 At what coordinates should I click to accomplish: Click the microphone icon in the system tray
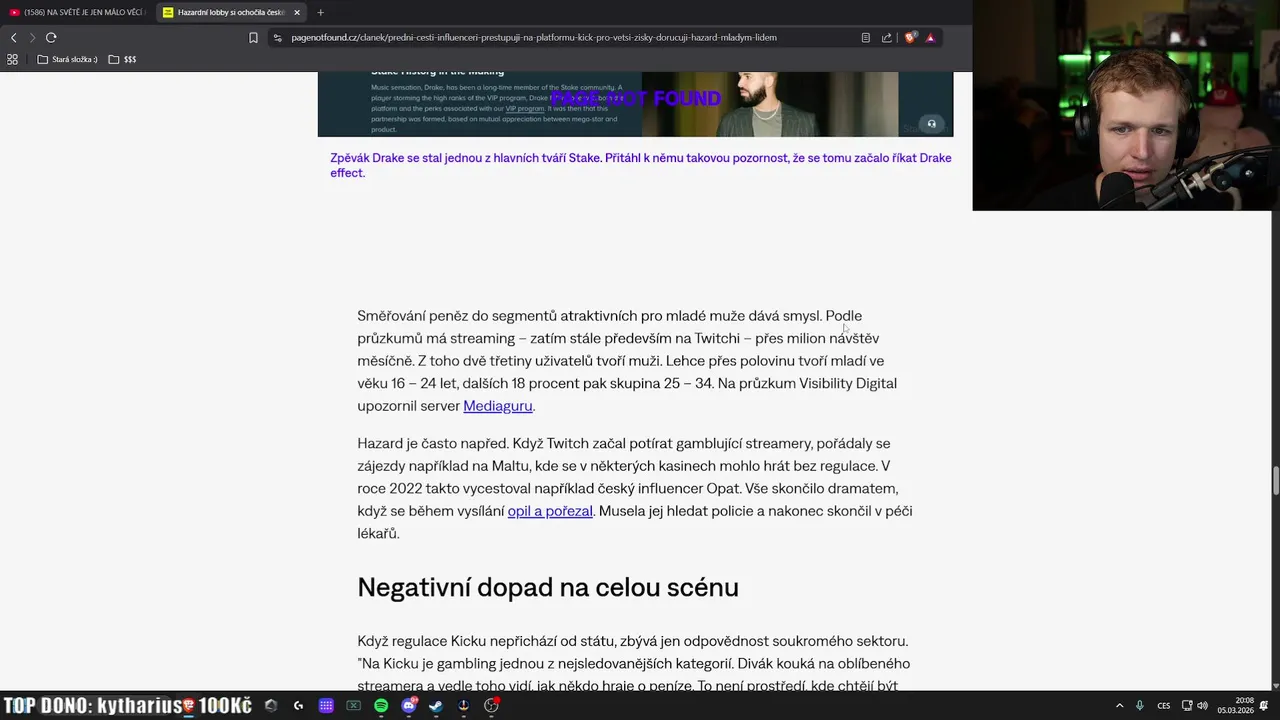[1139, 706]
